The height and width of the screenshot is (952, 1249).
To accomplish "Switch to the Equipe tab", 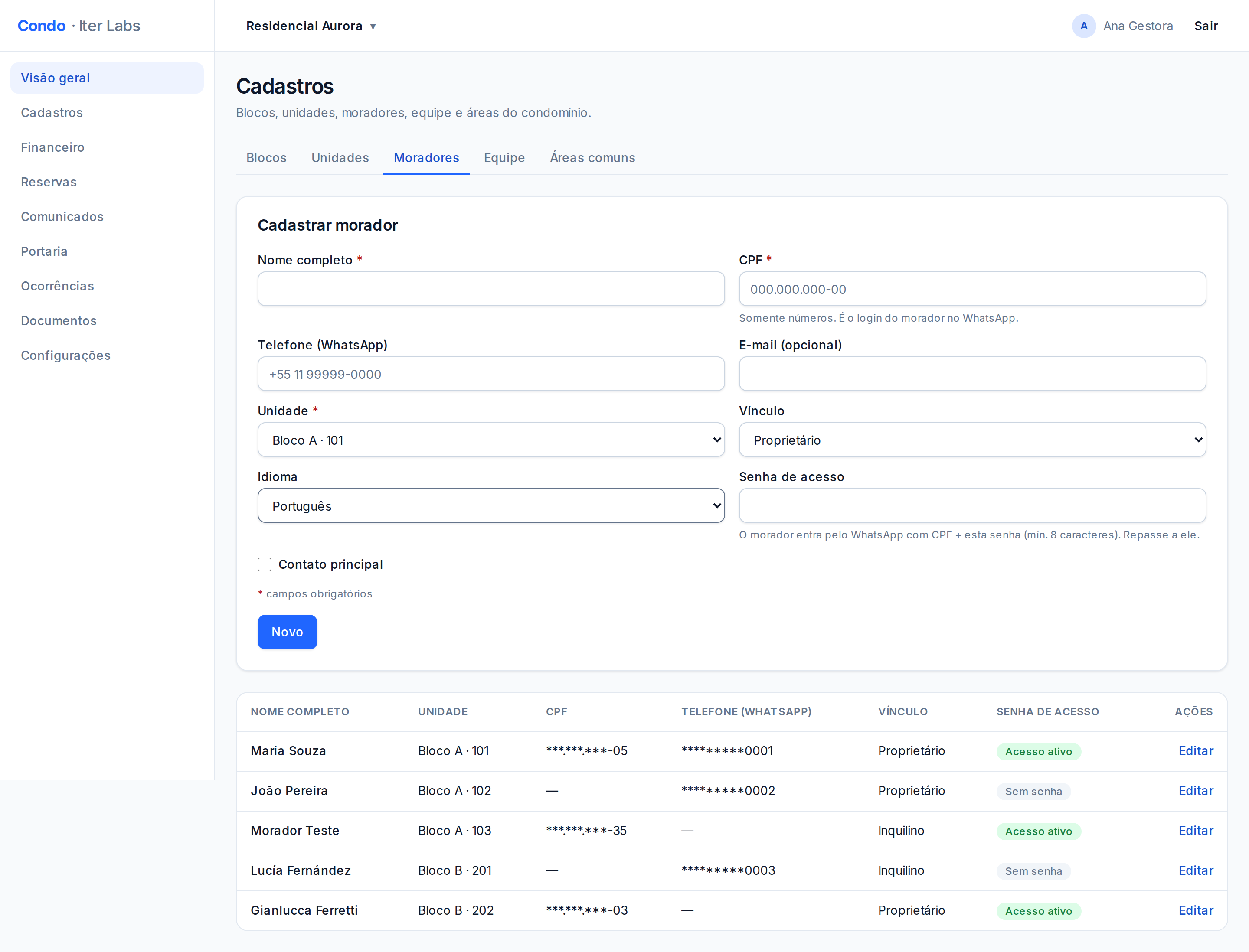I will click(504, 157).
